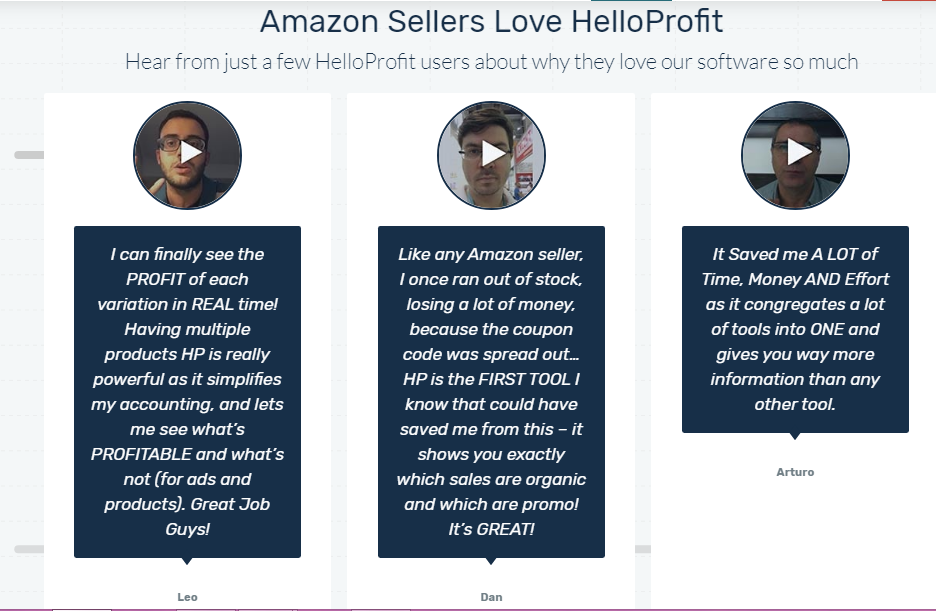The width and height of the screenshot is (936, 611).
Task: Click the speech-bubble pointer under Dan's quote
Action: [491, 561]
